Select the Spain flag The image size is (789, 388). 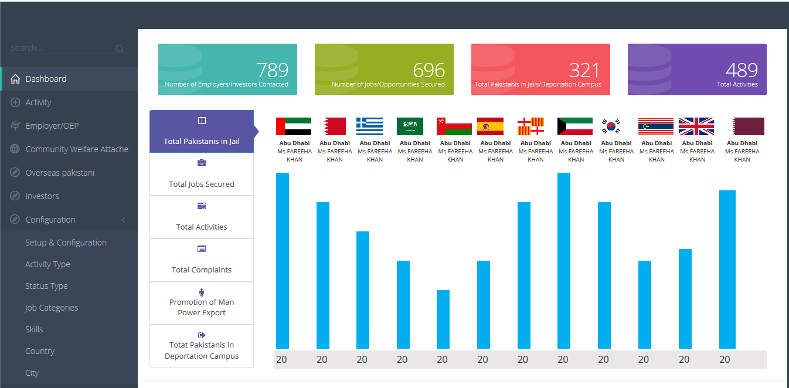[490, 126]
